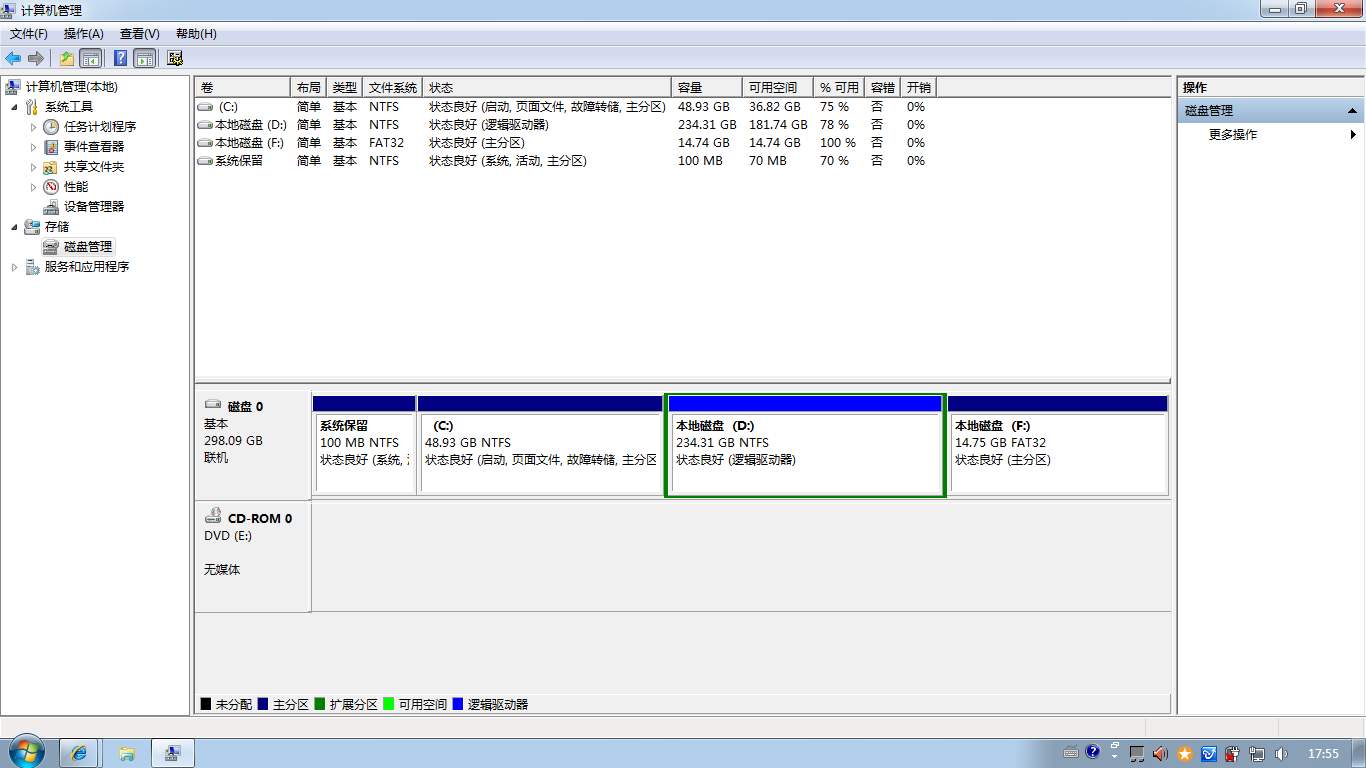Sort by the 可用空间 column header
Screen dimensions: 1366x768
click(x=778, y=88)
